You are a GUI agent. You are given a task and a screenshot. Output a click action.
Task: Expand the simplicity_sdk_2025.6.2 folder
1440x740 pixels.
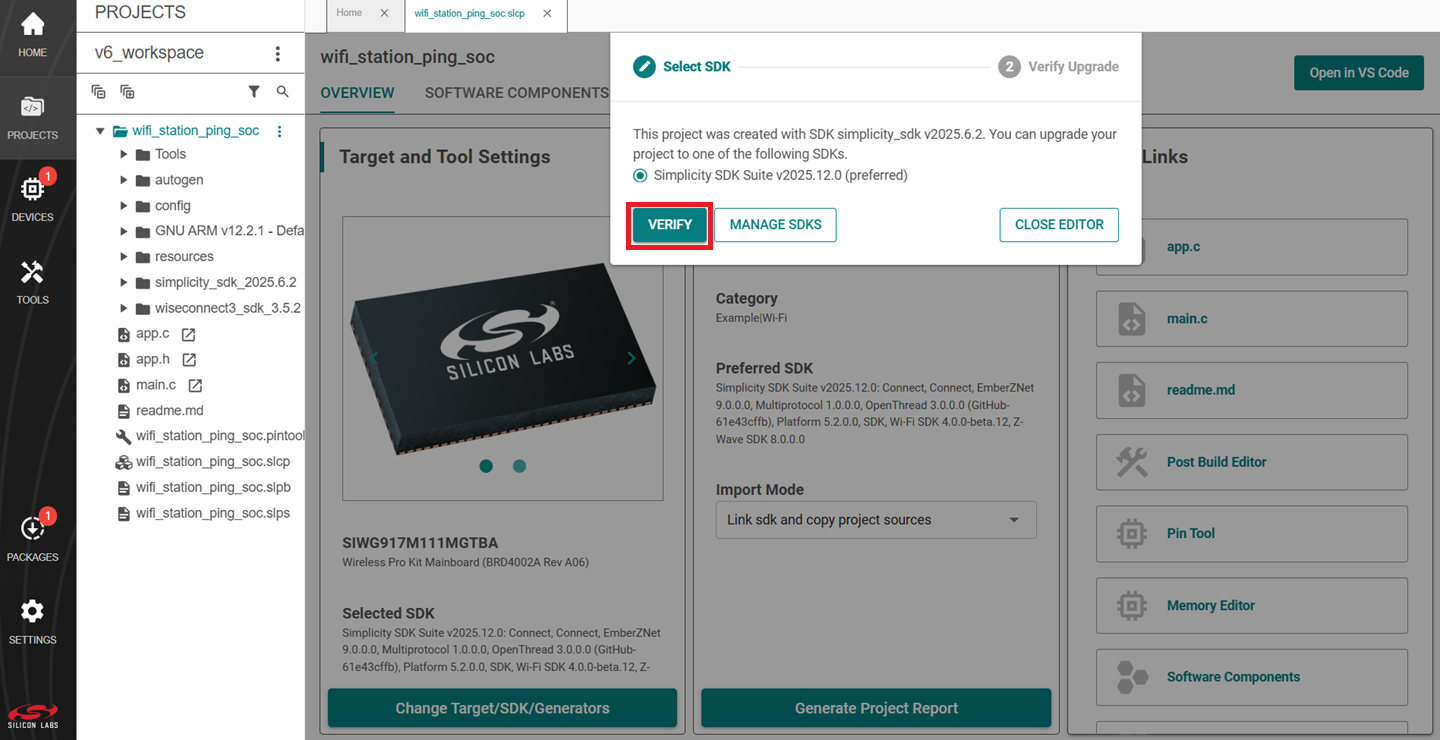pyautogui.click(x=125, y=282)
